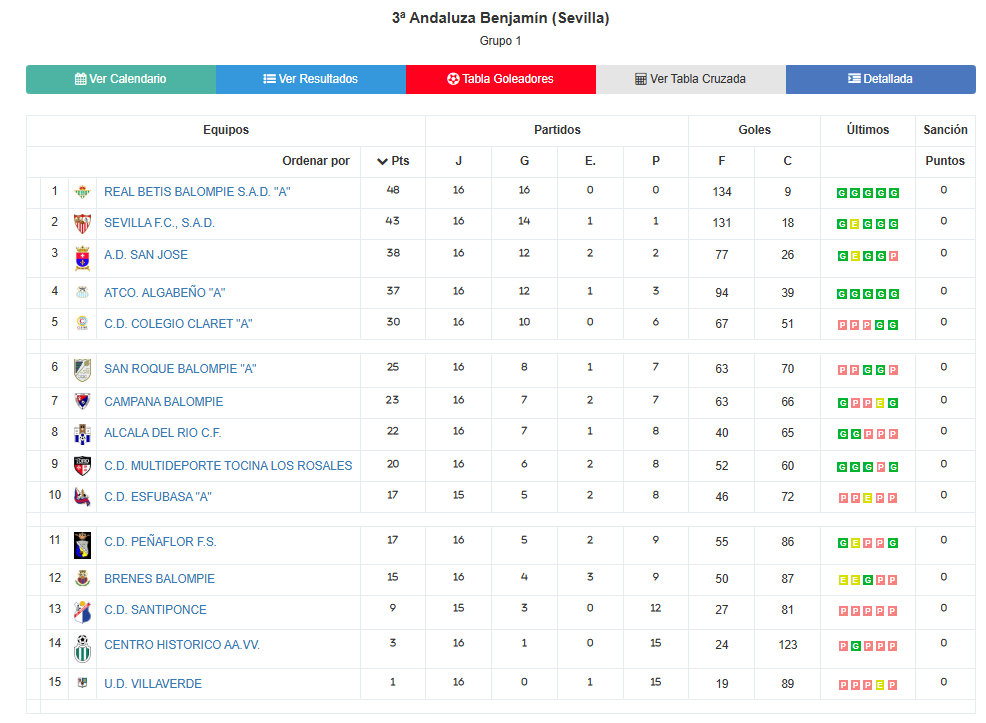Open the Ver Tabla Cruzada tab
This screenshot has height=723, width=986.
pyautogui.click(x=690, y=79)
